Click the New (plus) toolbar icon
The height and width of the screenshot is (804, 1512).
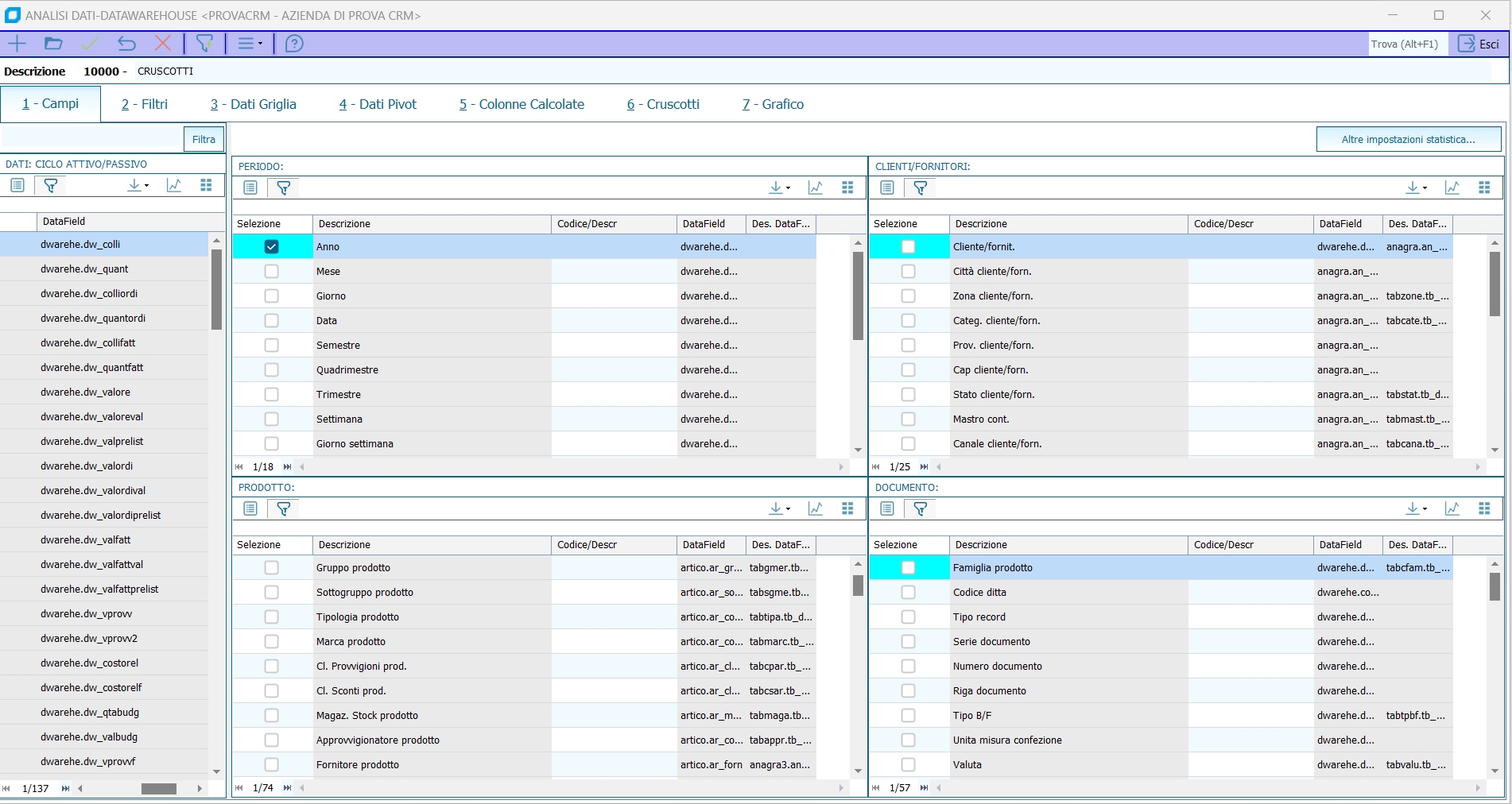[17, 44]
